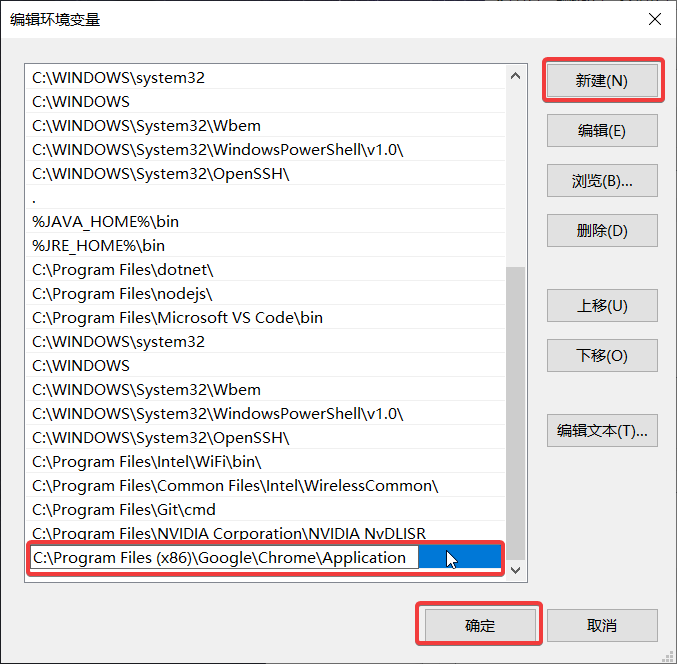Select the Intel\WiFi\bin\ entry
The height and width of the screenshot is (664, 677).
(266, 462)
